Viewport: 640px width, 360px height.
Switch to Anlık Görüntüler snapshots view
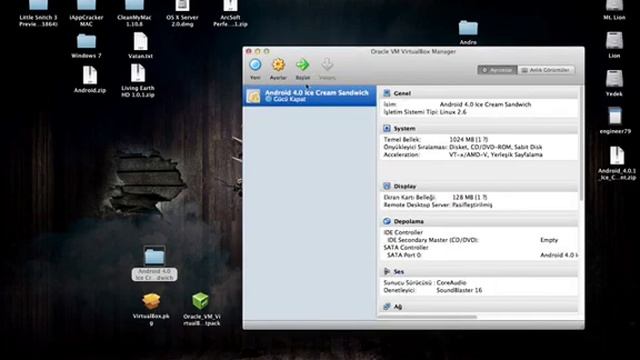click(x=546, y=70)
